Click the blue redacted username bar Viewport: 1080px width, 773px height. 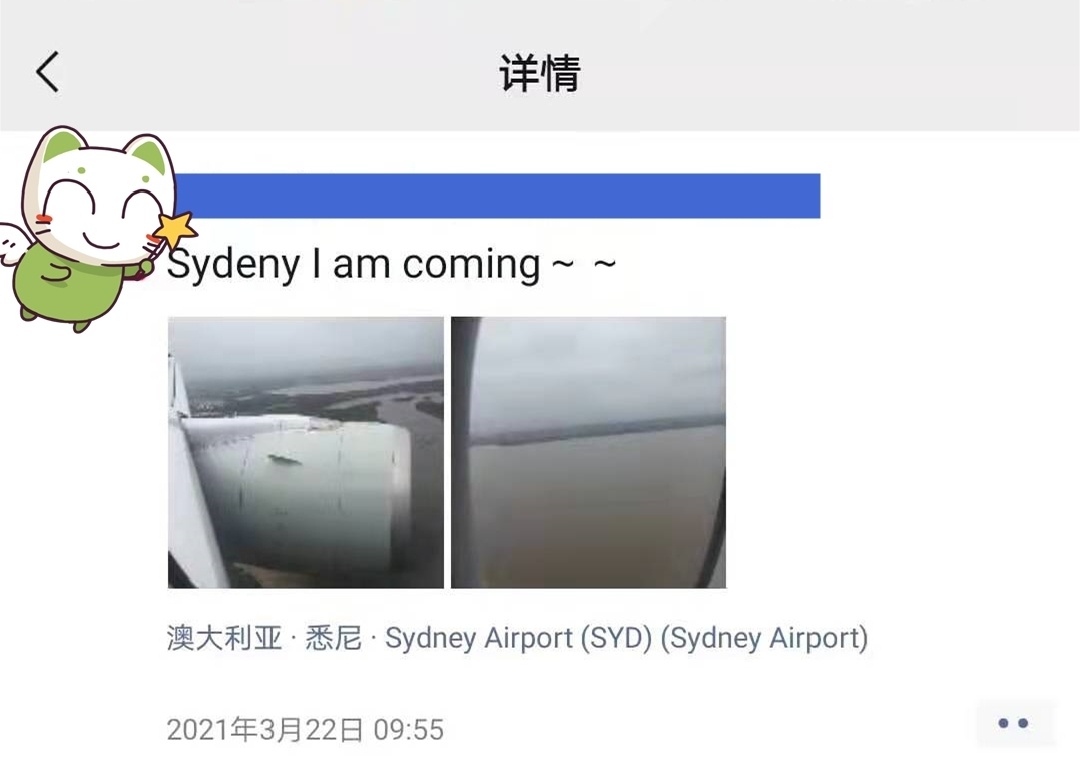pyautogui.click(x=496, y=196)
